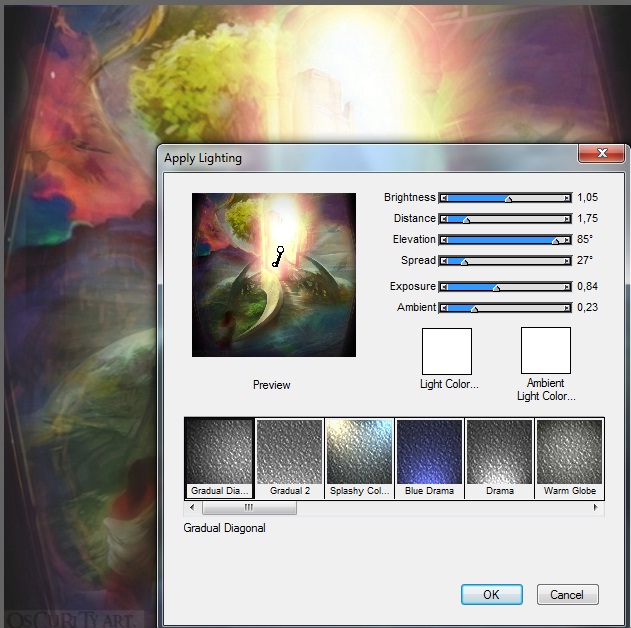Cancel the Apply Lighting dialog
Viewport: 631px width, 628px height.
coord(567,594)
